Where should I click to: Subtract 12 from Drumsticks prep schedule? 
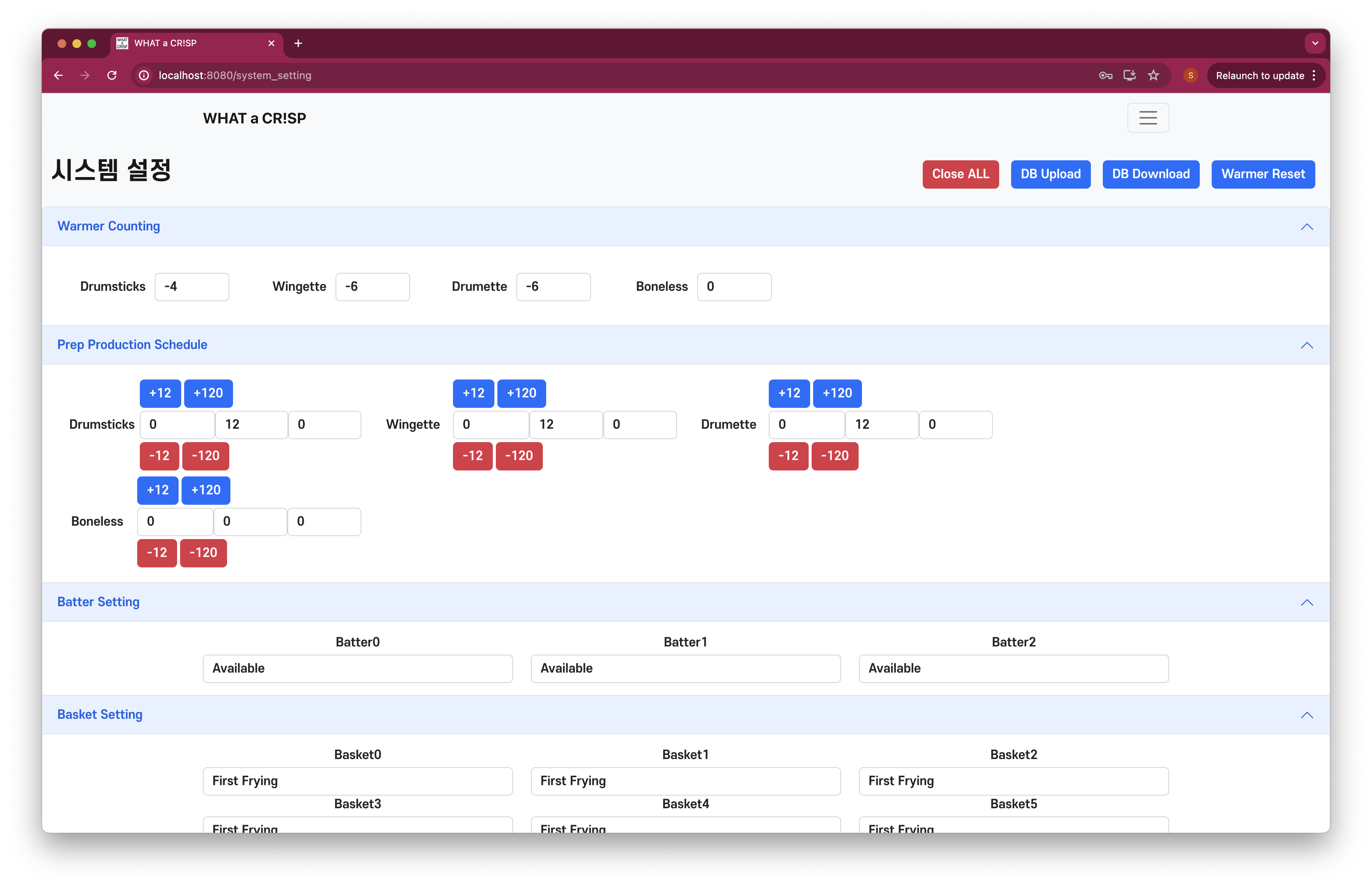(159, 456)
